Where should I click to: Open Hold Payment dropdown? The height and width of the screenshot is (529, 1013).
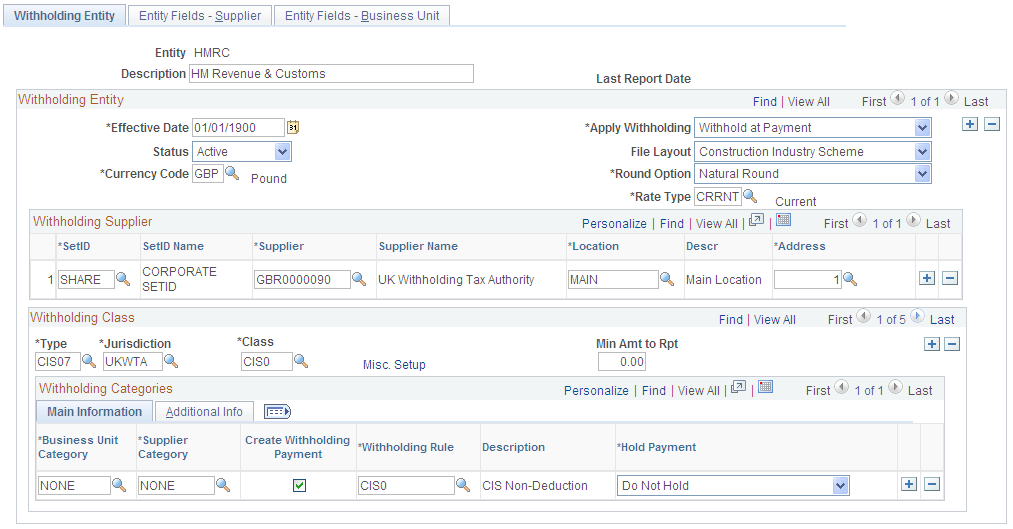click(733, 485)
